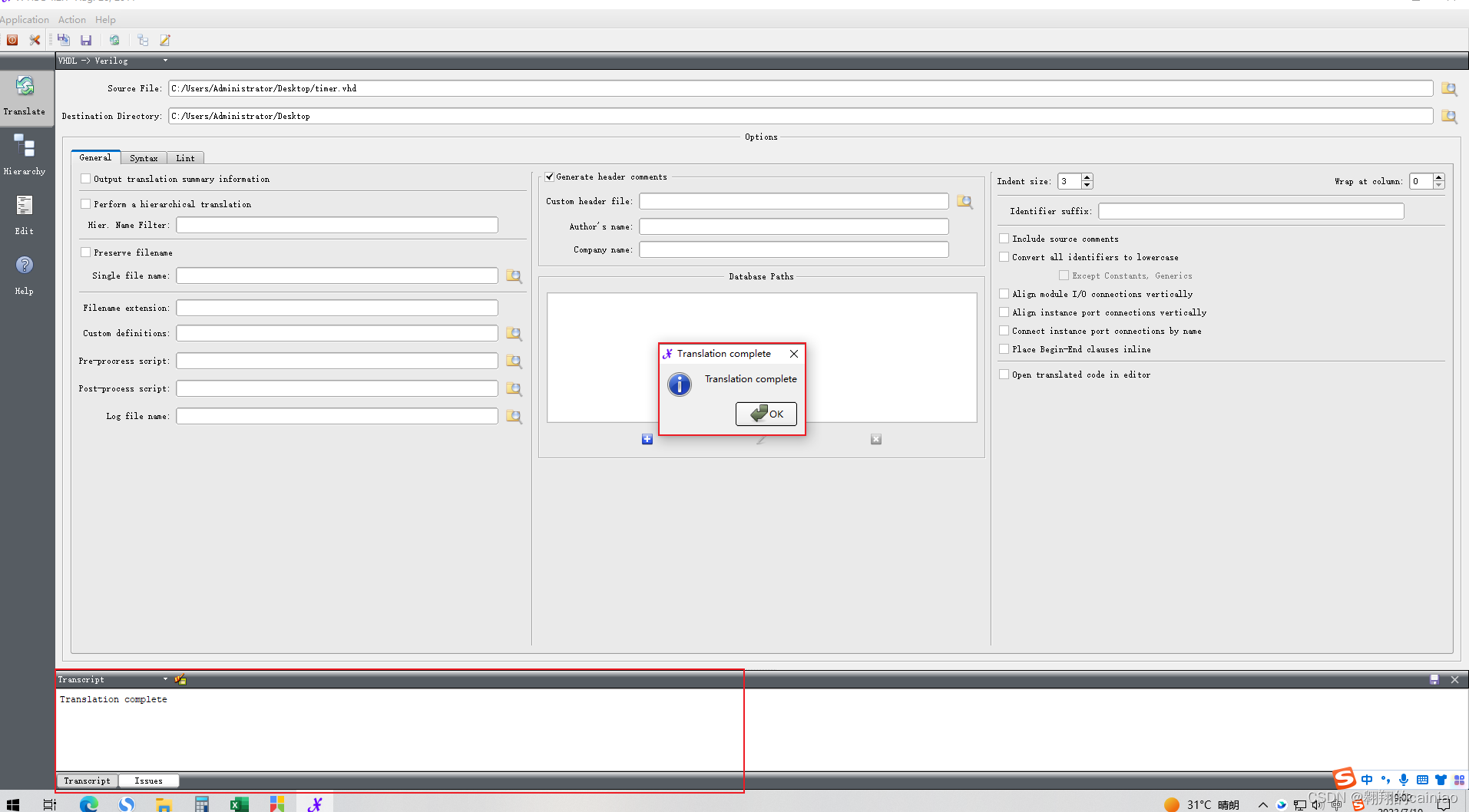
Task: Decrease Wrap at column value
Action: [x=1438, y=185]
